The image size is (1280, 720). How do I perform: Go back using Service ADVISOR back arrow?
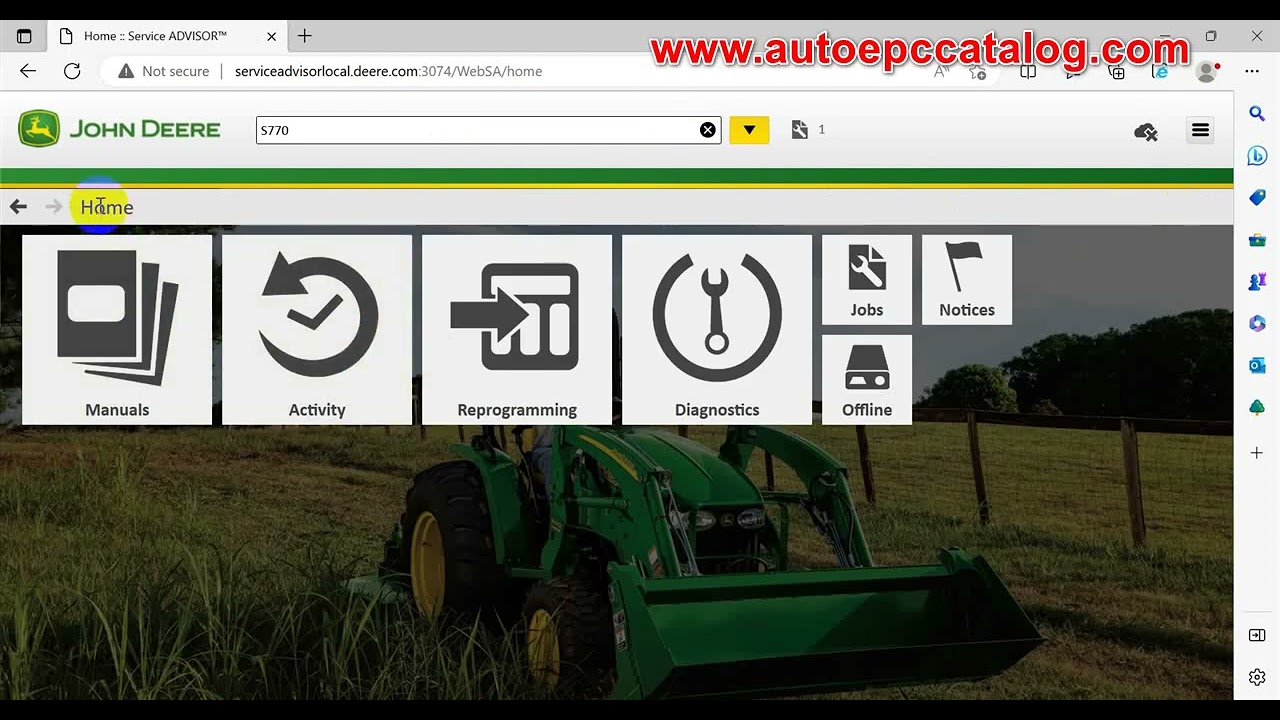(x=18, y=206)
